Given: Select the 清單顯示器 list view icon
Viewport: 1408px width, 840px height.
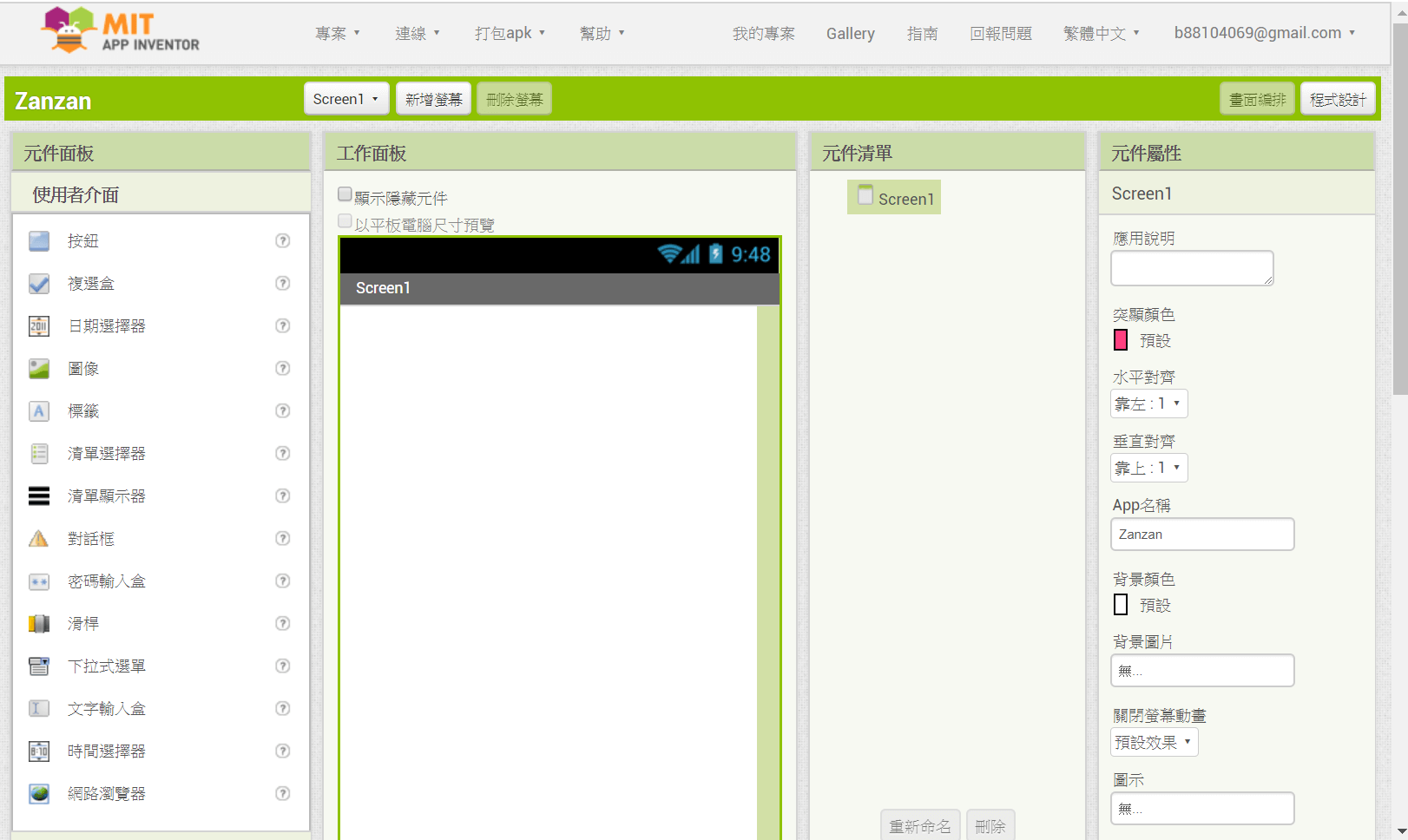Looking at the screenshot, I should click(39, 496).
